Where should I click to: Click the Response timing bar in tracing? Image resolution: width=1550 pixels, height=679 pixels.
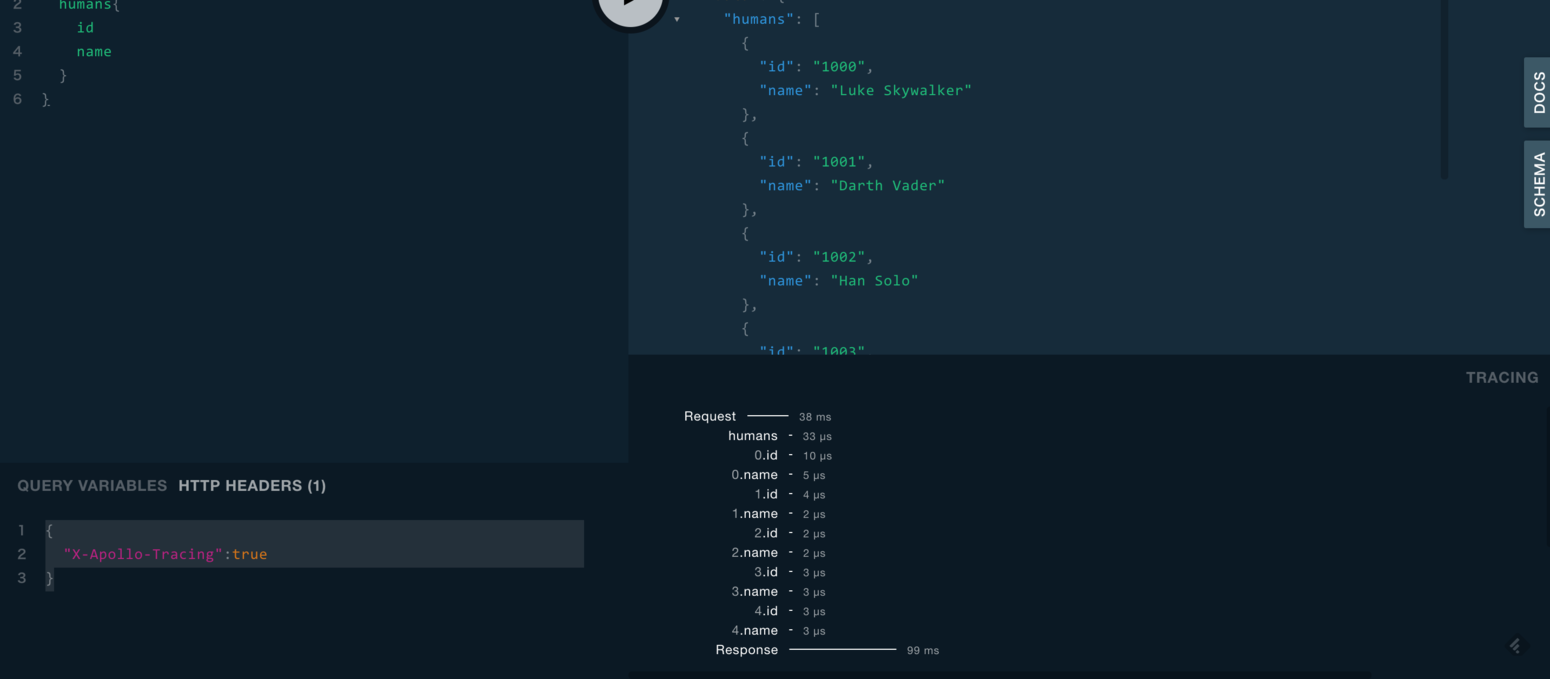point(843,649)
